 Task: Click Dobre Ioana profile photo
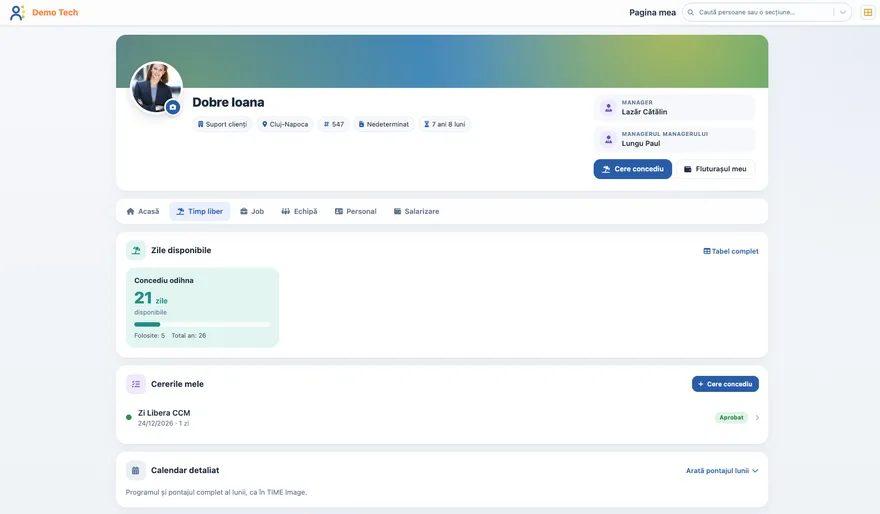click(x=156, y=87)
